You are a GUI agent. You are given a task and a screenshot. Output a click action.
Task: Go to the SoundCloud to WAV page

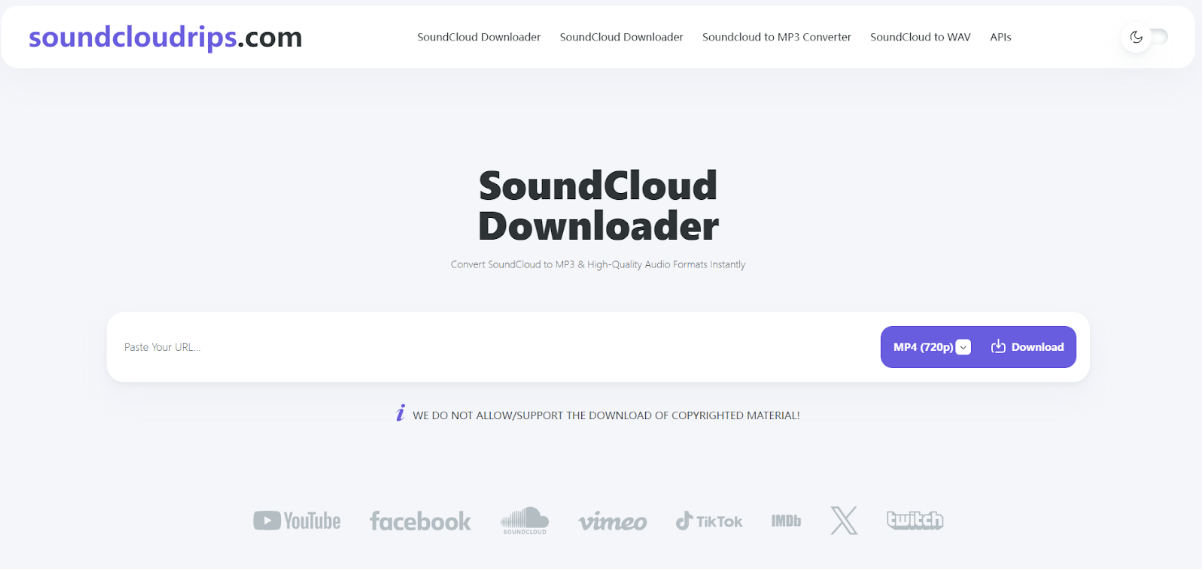click(920, 37)
